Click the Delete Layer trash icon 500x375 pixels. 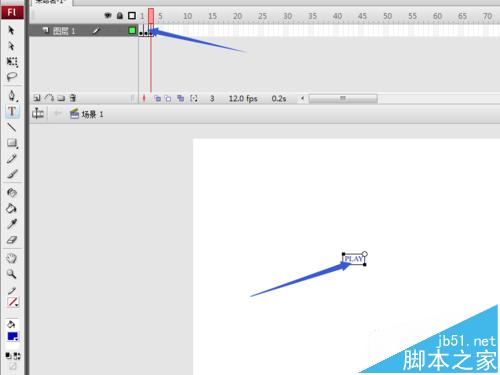tap(73, 98)
